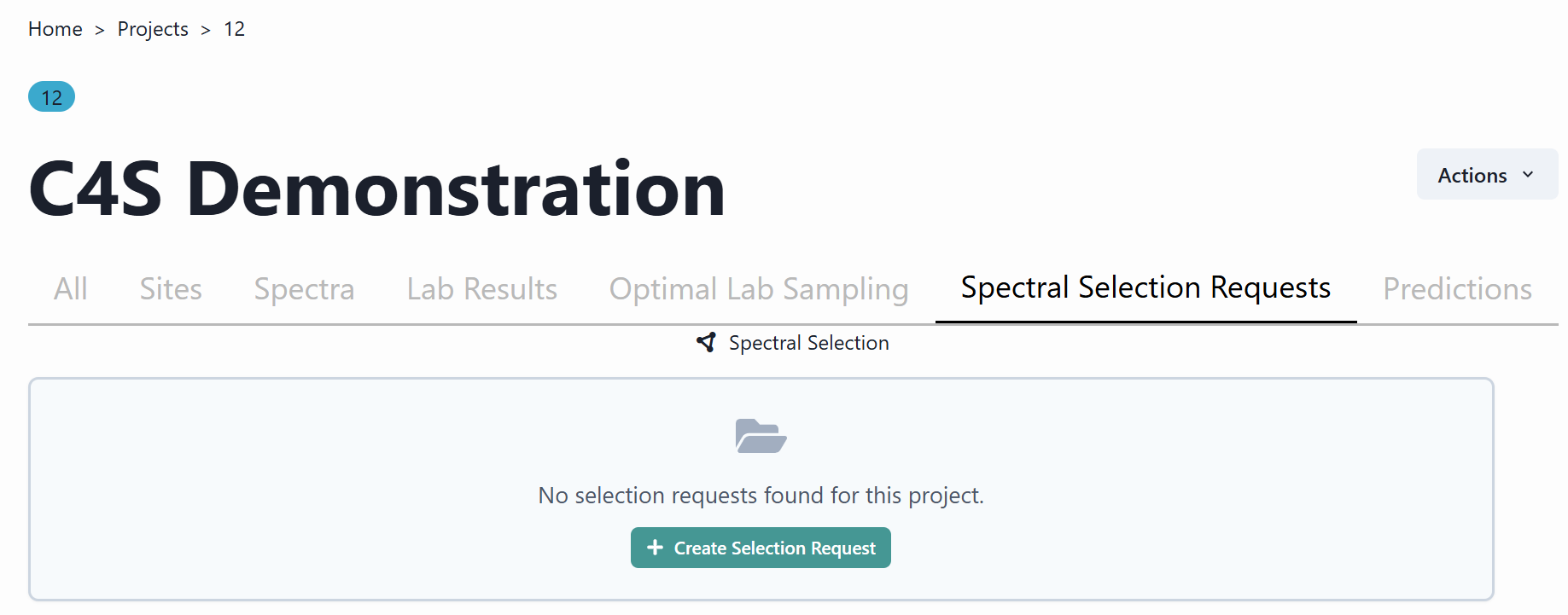Select the Spectra tab
1568x615 pixels.
tap(304, 289)
